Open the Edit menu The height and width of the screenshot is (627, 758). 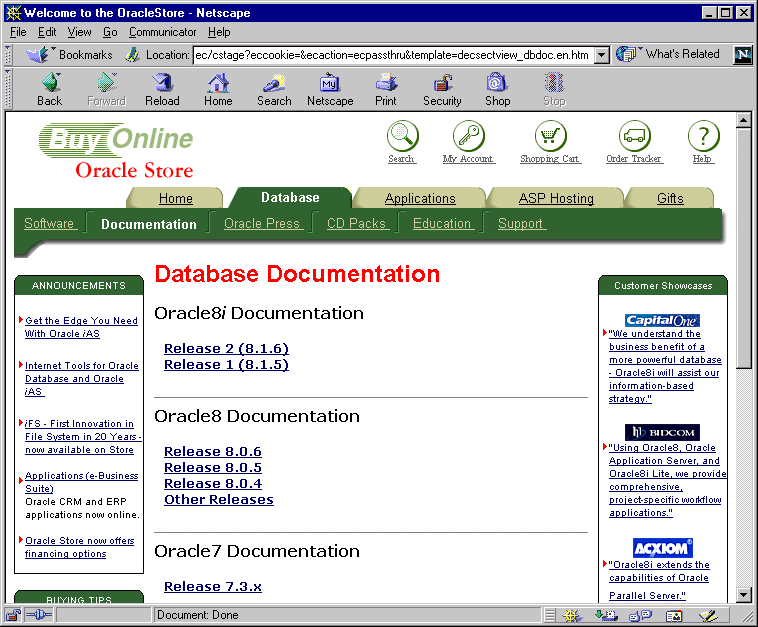pos(47,32)
